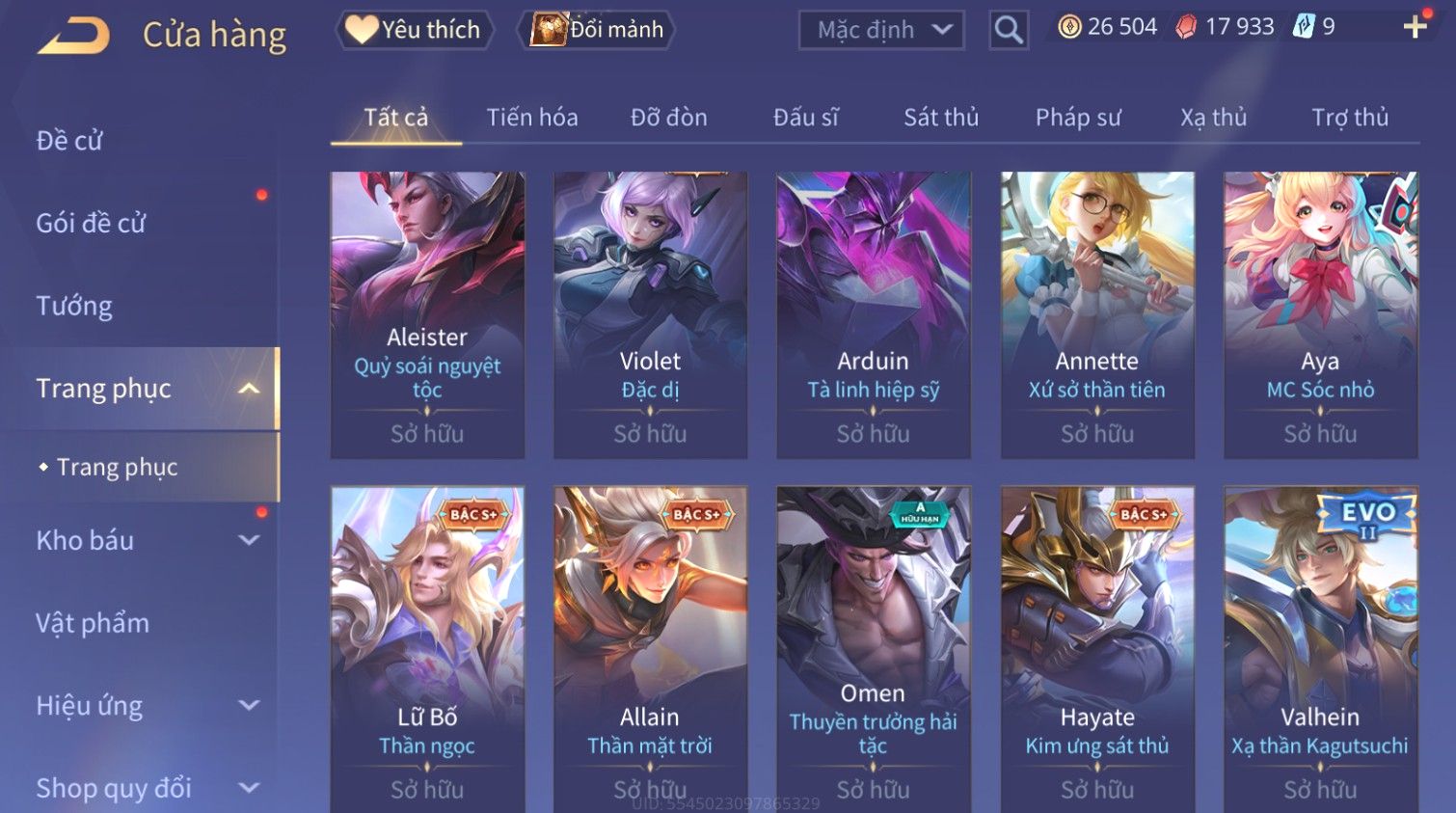Open search with the magnifier icon
This screenshot has height=813, width=1456.
coord(1008,30)
